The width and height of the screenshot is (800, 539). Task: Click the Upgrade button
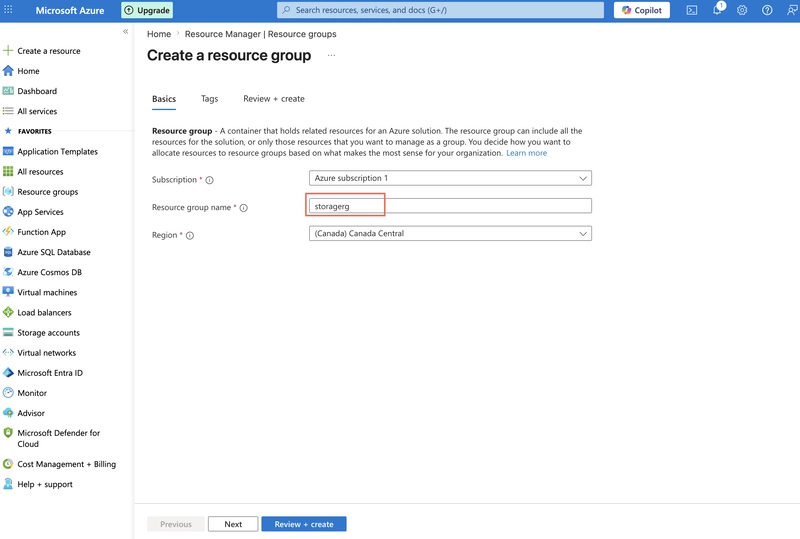click(147, 10)
